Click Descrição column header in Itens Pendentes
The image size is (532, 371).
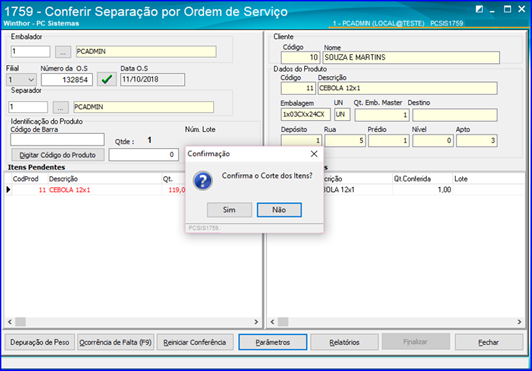coord(104,179)
